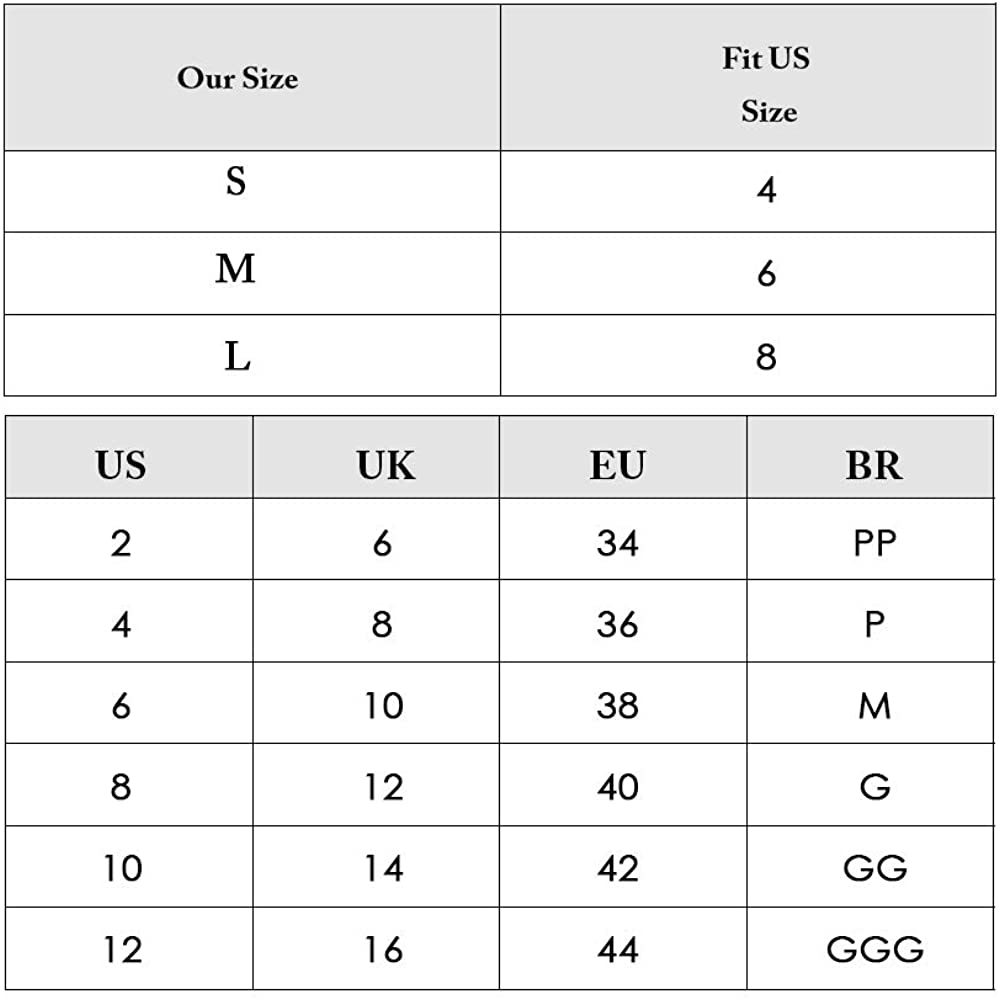This screenshot has width=1000, height=1000.
Task: Click the M cell under Our Size
Action: (x=236, y=269)
